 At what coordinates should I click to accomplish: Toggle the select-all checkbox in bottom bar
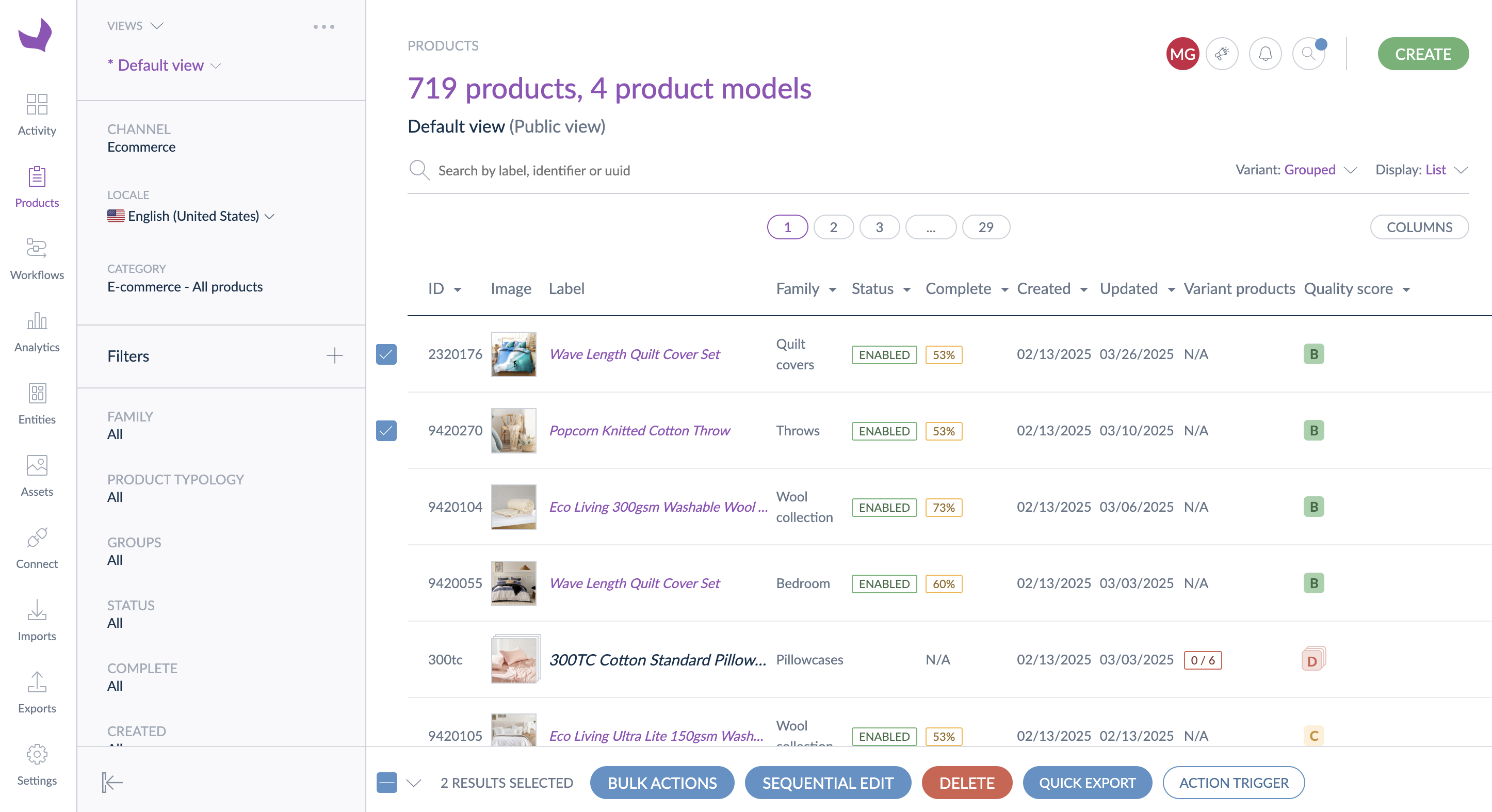click(x=387, y=783)
